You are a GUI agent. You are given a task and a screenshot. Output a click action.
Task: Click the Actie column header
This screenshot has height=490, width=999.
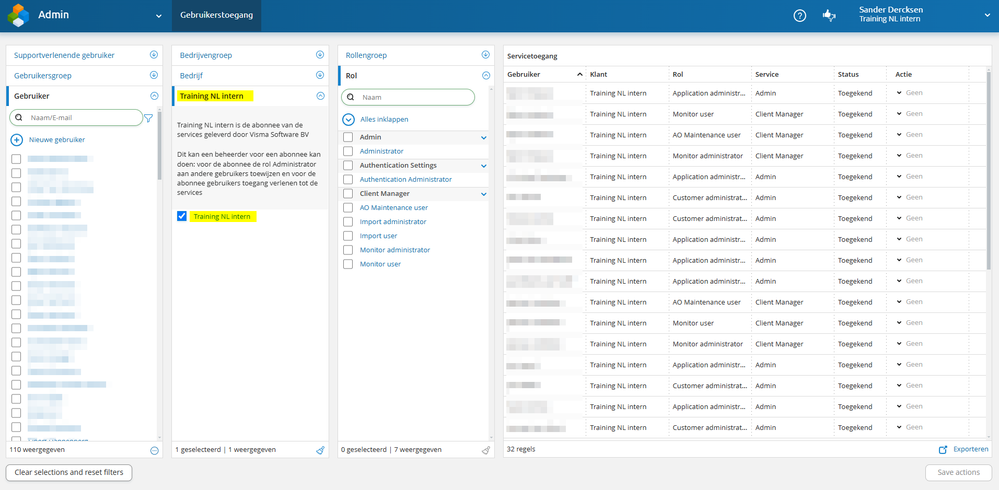(x=903, y=75)
